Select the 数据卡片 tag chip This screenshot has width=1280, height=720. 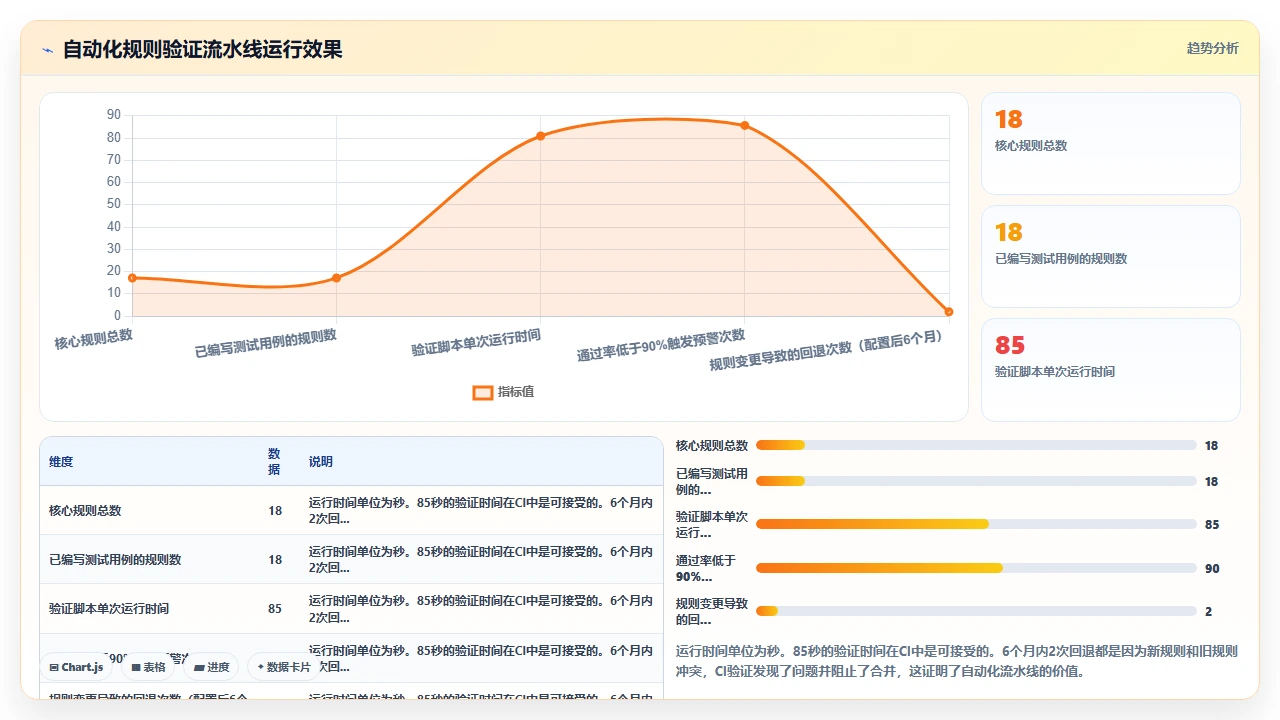[284, 667]
